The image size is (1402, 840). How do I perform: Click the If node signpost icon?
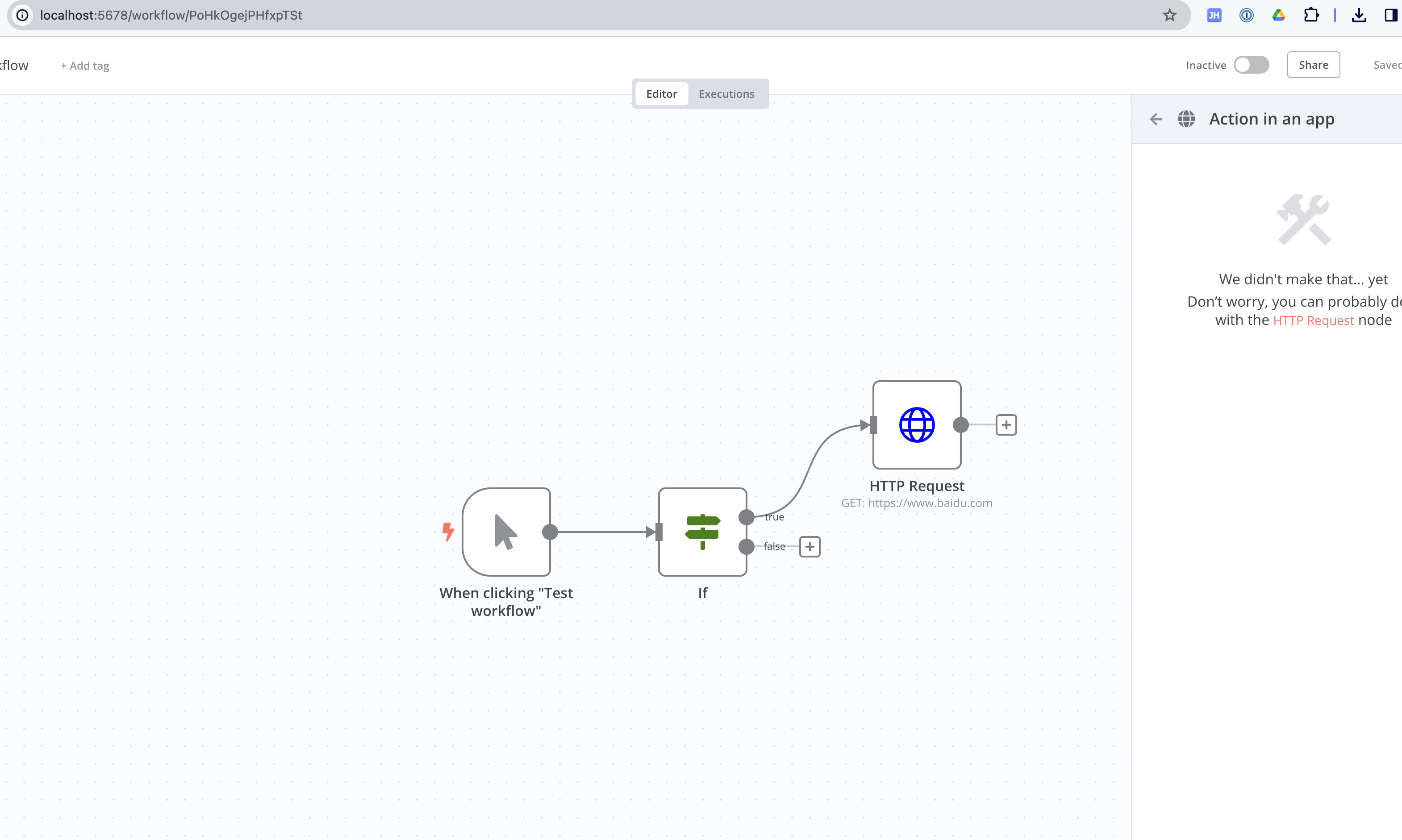pos(702,531)
